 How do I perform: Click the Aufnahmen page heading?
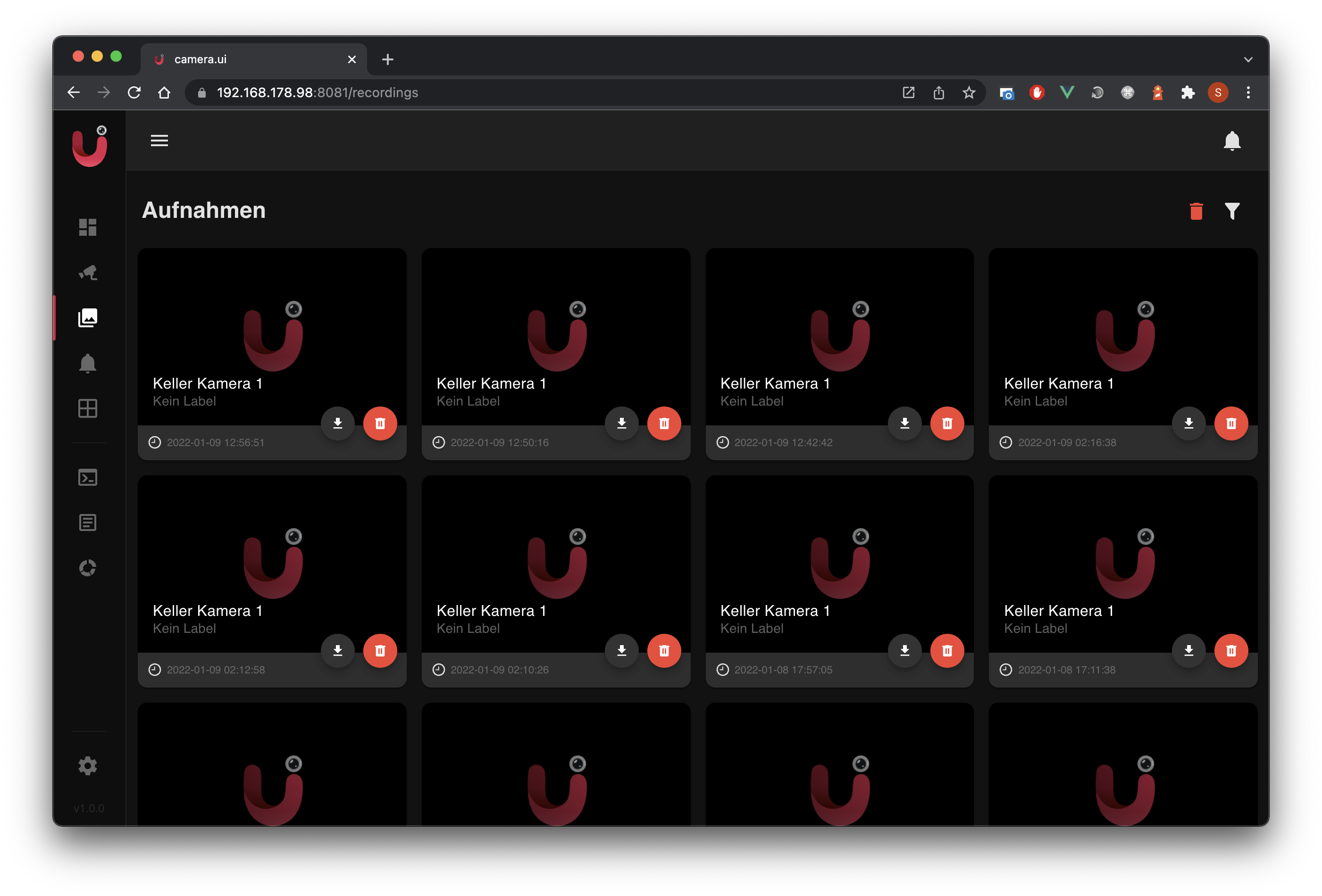pos(204,210)
